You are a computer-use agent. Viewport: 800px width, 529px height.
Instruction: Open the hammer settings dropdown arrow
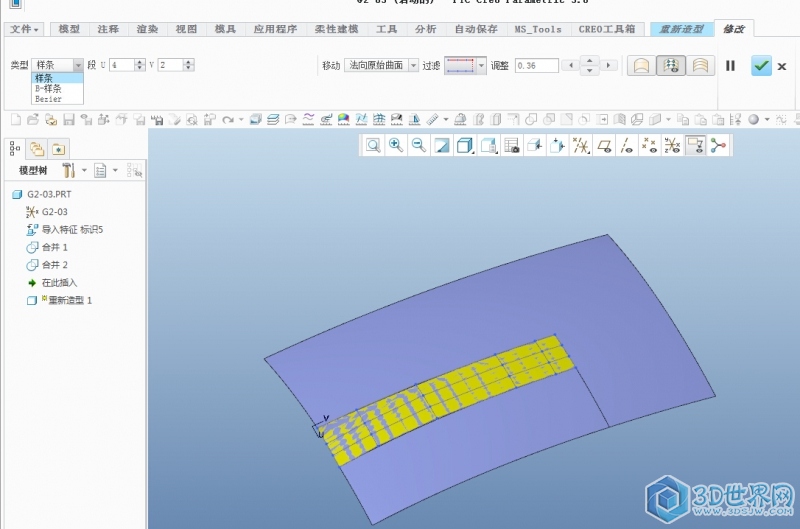coord(84,170)
